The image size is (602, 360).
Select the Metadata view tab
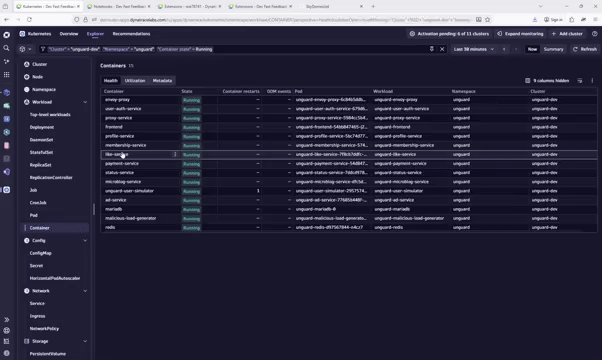[x=162, y=81]
